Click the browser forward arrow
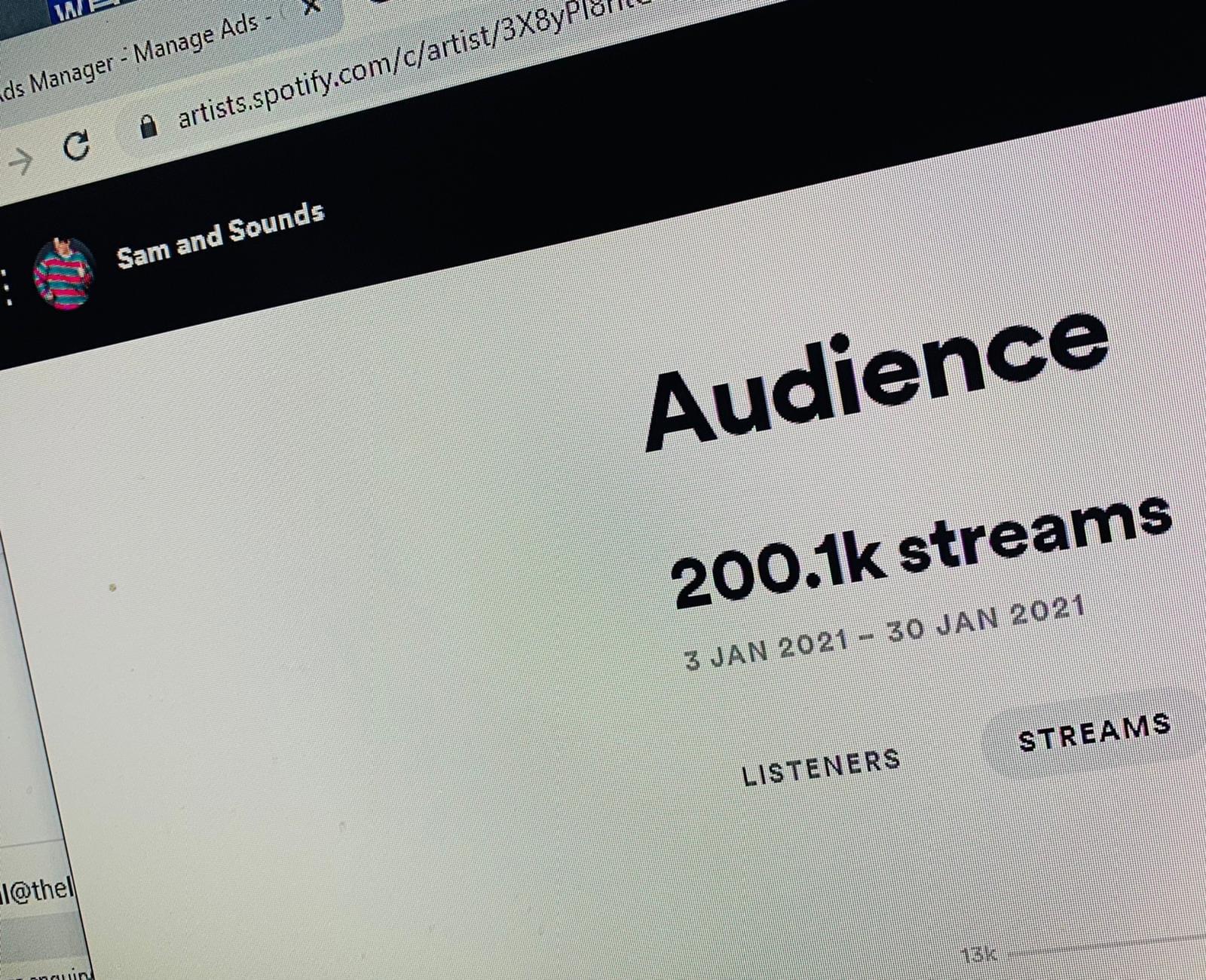Screen dimensions: 1206x980 pos(20,160)
